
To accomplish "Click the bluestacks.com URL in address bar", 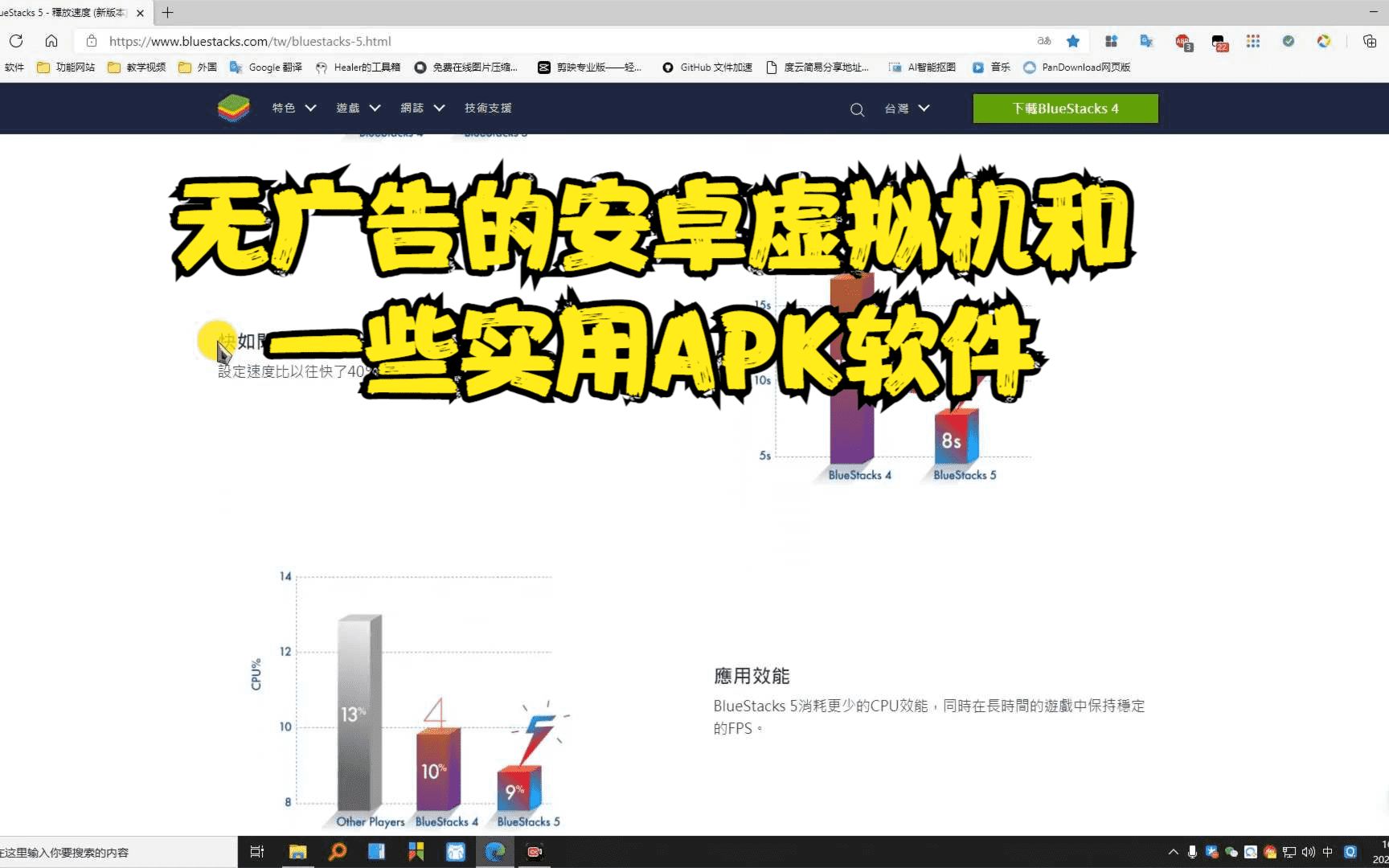I will (x=250, y=41).
